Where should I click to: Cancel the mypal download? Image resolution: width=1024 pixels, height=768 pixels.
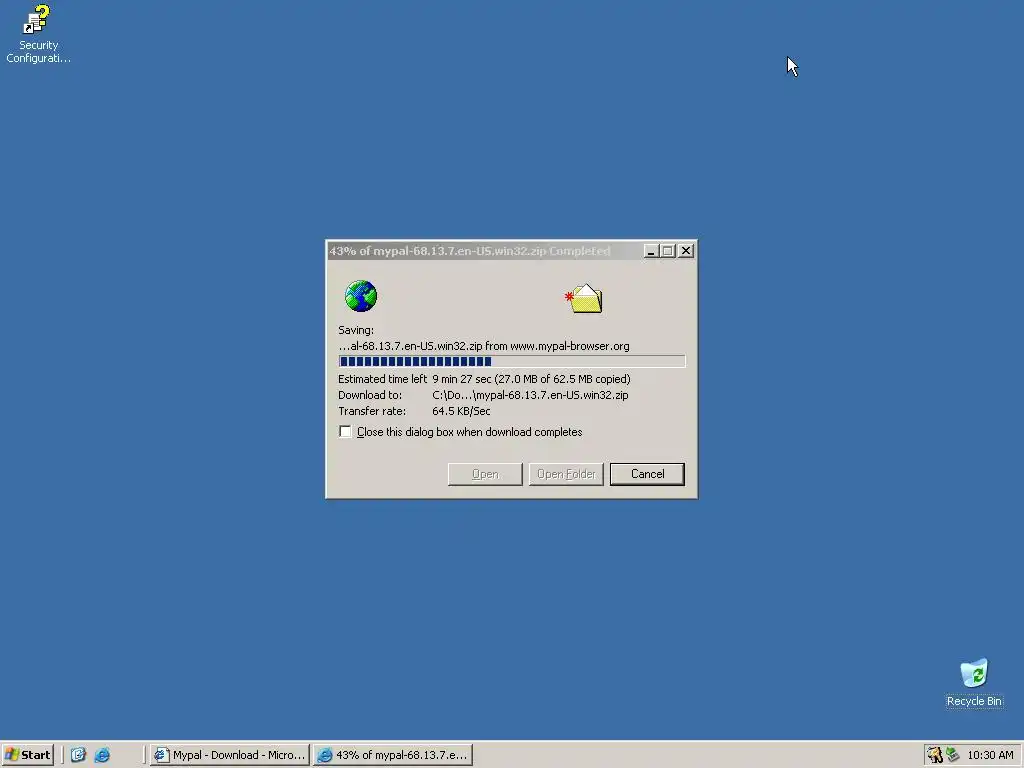pos(647,474)
